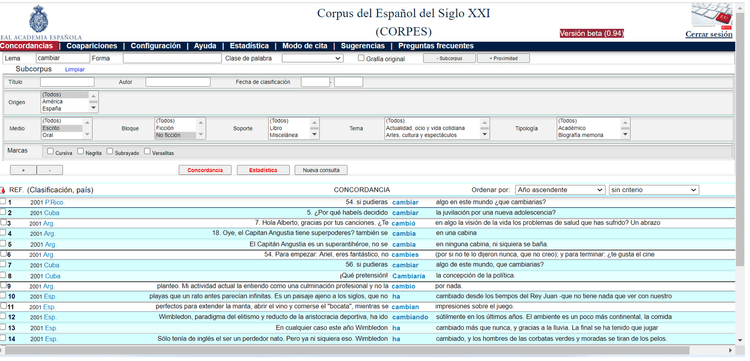
Task: Toggle the Subrayado checkbox
Action: (110, 152)
